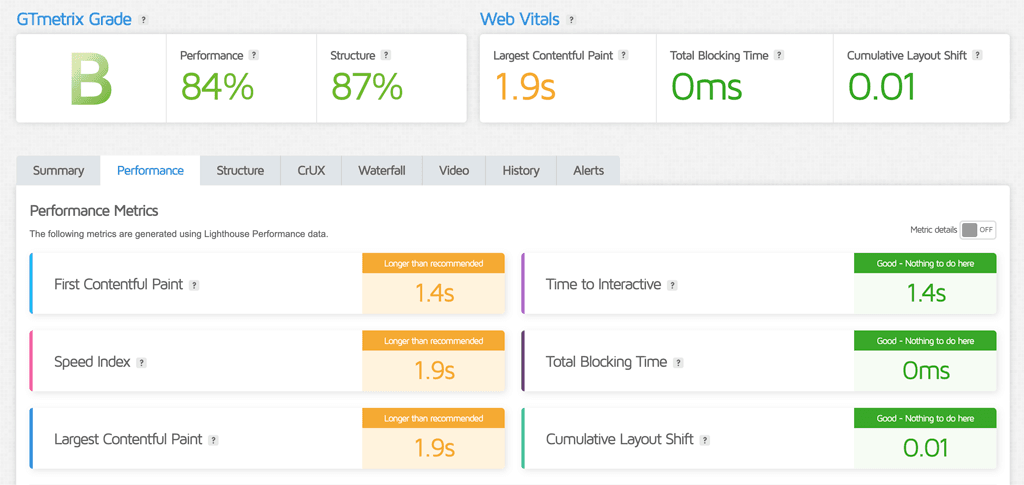Screen dimensions: 1024x485
Task: Click the 84% Performance score
Action: click(217, 88)
